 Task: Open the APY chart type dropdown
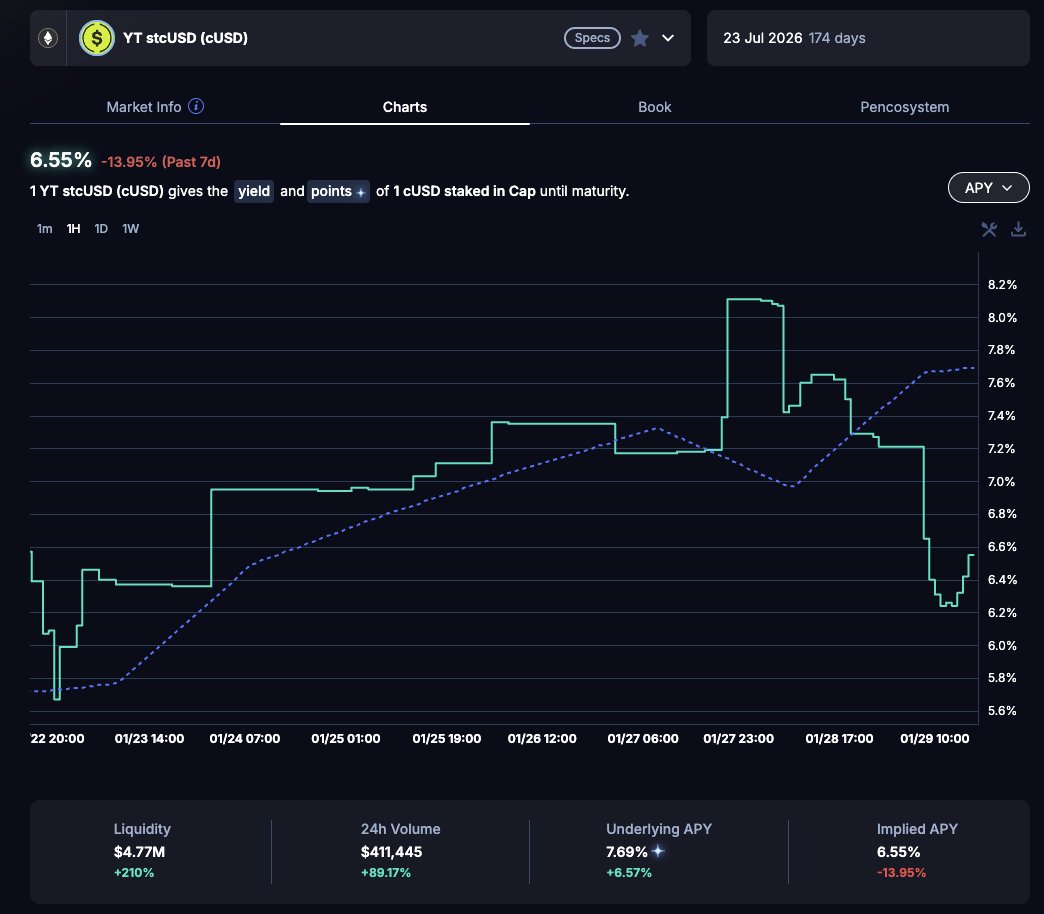987,187
